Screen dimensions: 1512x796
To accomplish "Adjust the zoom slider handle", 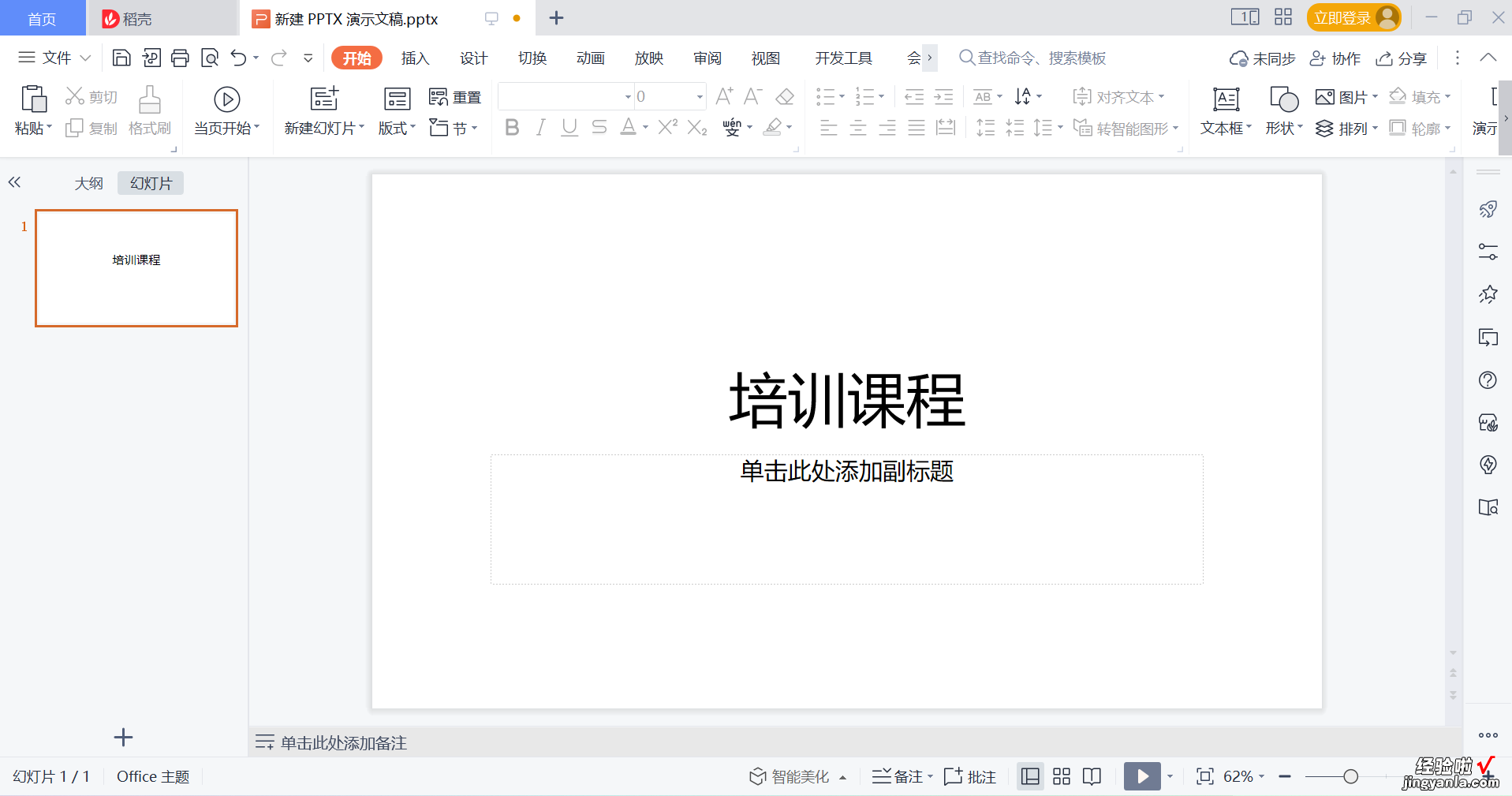I will pyautogui.click(x=1350, y=777).
